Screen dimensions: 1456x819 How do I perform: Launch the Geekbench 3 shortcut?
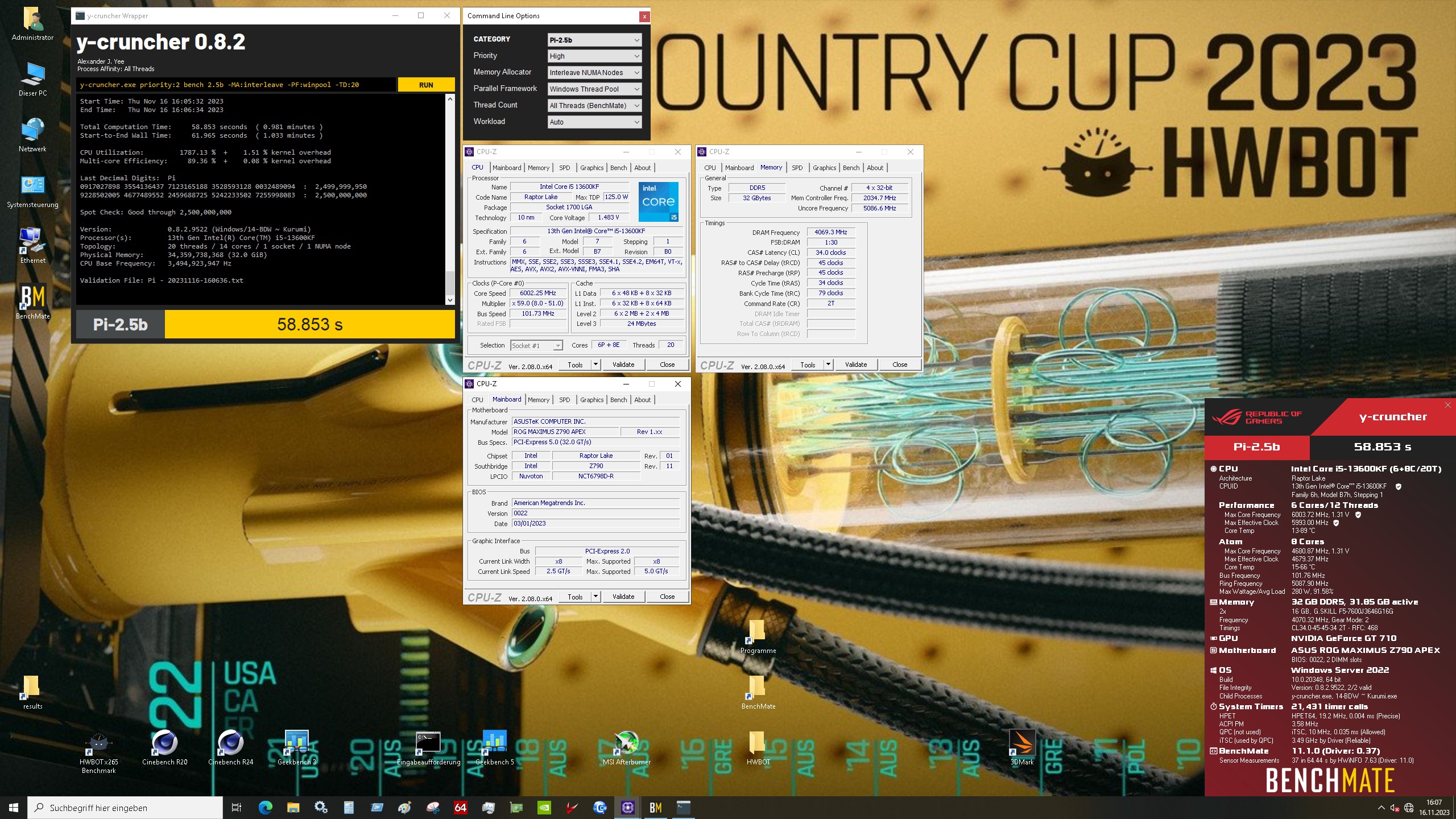296,748
